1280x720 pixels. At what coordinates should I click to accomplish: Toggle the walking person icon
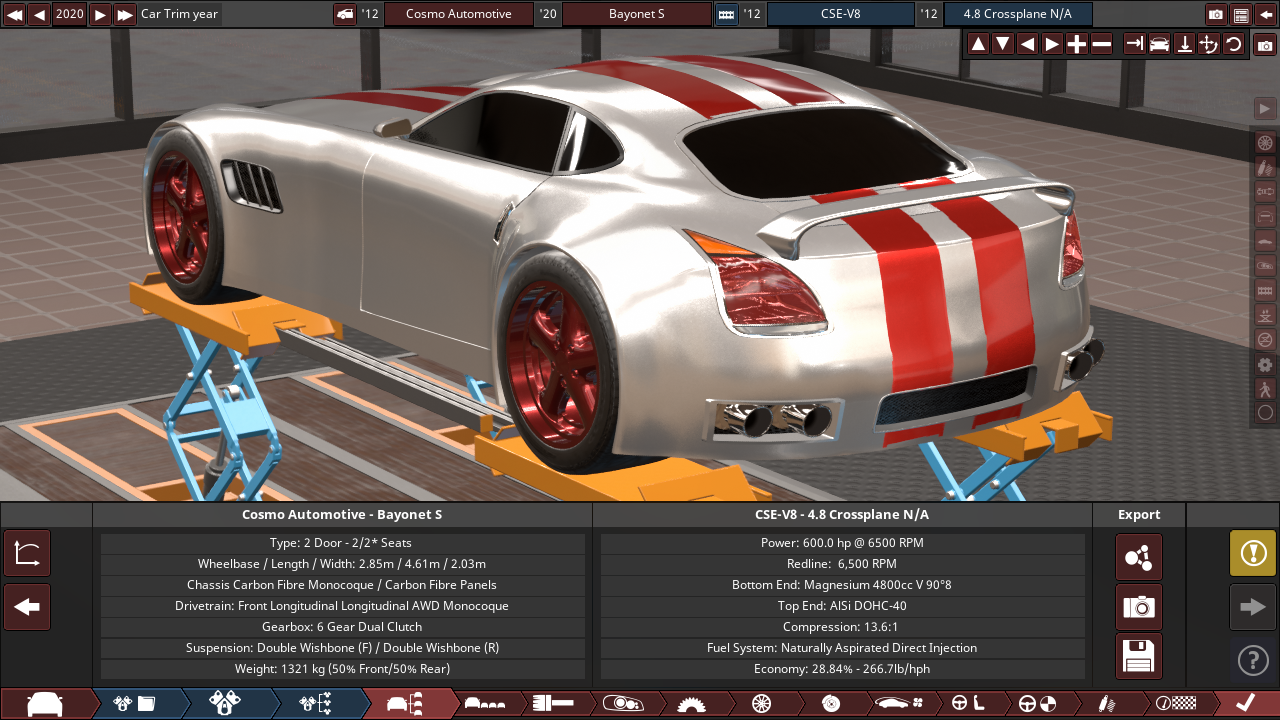(1265, 388)
